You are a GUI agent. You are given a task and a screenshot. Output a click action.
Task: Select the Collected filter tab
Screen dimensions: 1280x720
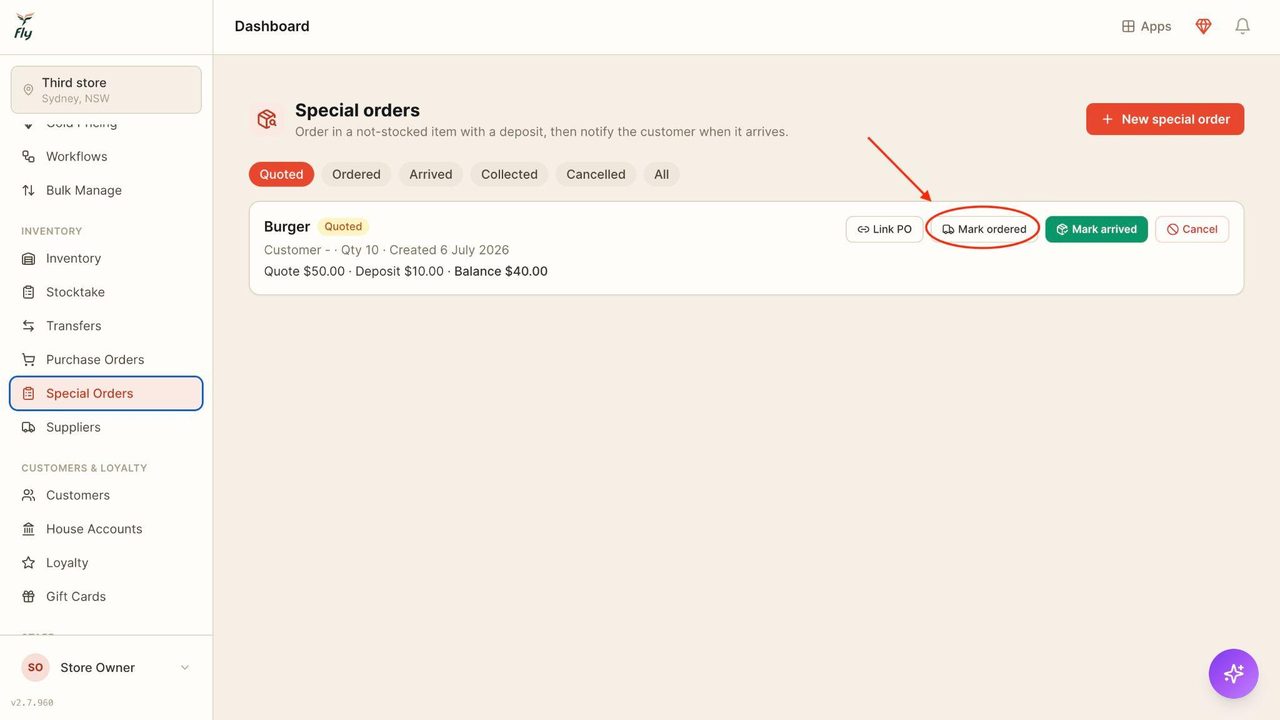pyautogui.click(x=509, y=174)
